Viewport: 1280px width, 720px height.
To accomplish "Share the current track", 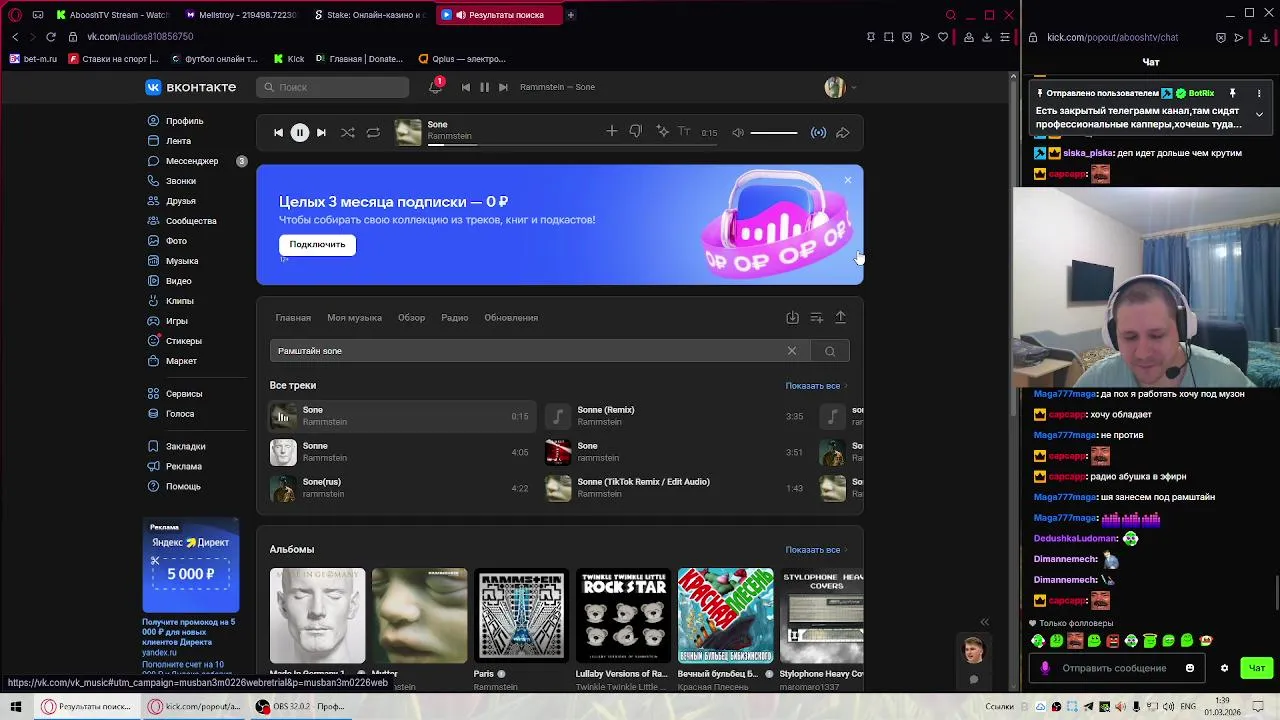I will point(843,132).
